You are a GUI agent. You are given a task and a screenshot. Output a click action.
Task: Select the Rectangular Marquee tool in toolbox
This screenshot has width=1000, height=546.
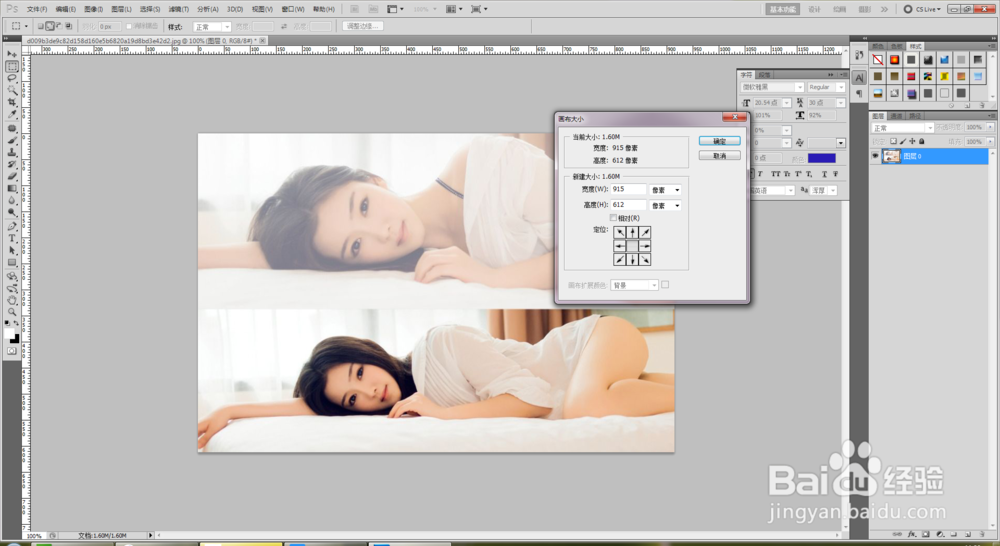pos(12,66)
